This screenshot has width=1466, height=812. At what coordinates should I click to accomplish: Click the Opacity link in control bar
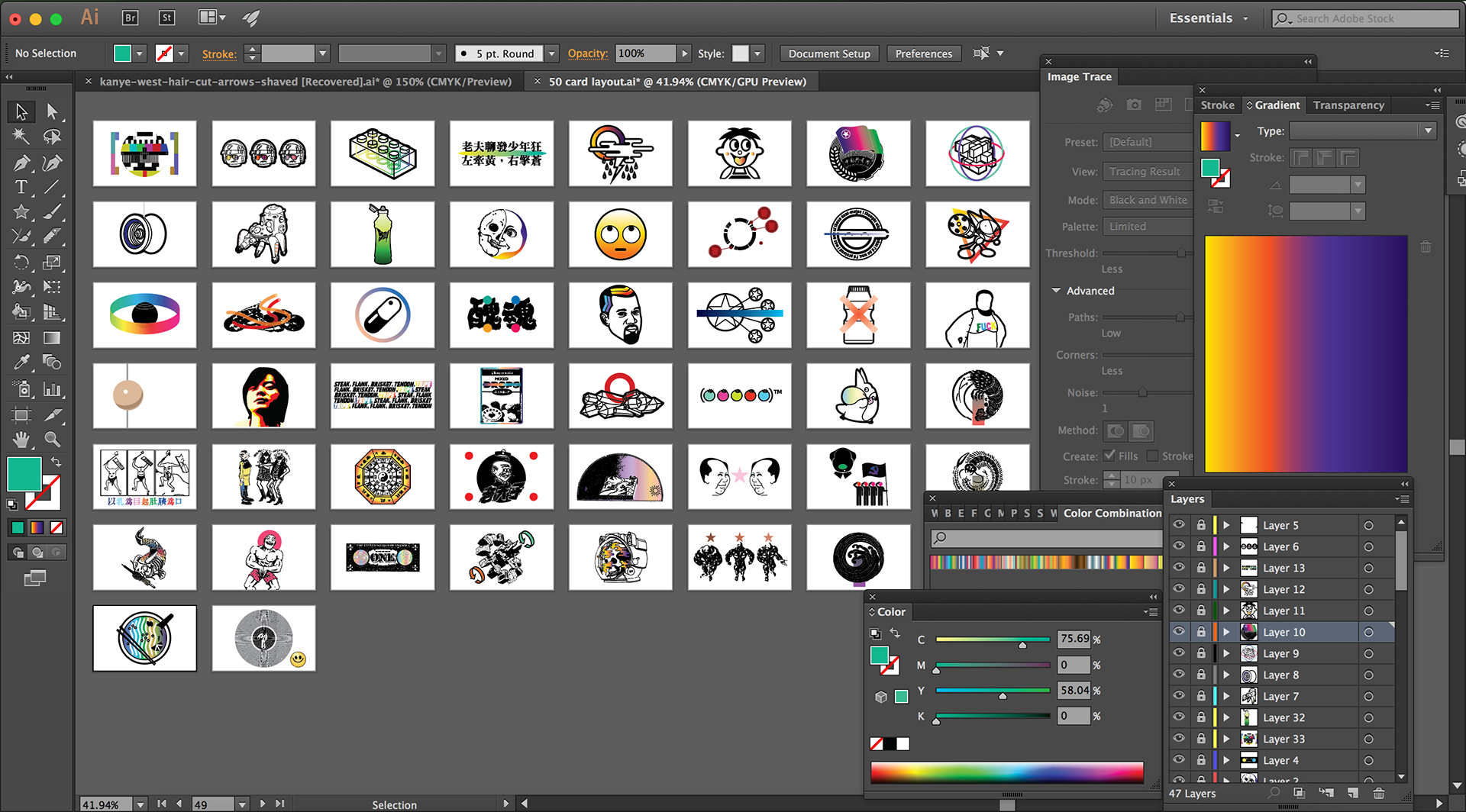(588, 53)
